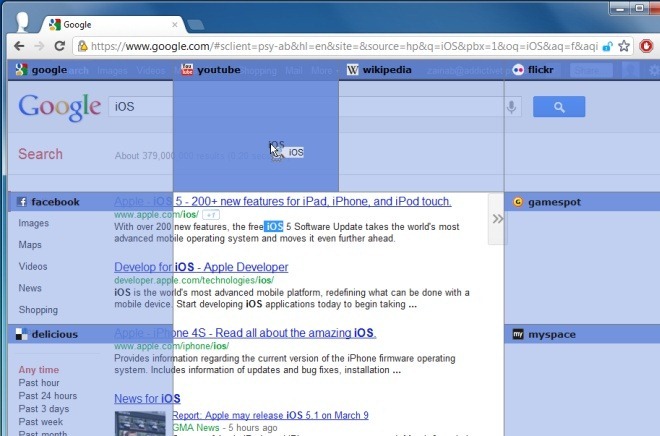Select the wikipedia drop zone

point(421,126)
